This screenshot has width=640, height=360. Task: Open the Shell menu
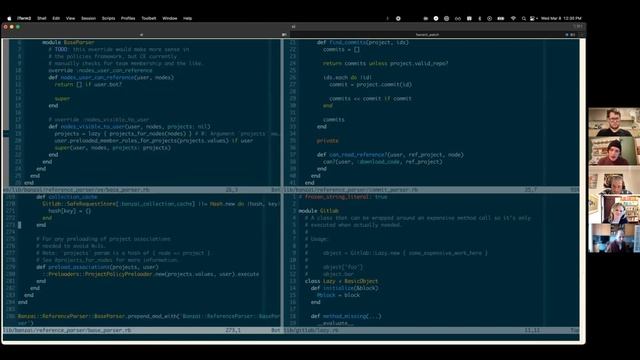(x=42, y=18)
